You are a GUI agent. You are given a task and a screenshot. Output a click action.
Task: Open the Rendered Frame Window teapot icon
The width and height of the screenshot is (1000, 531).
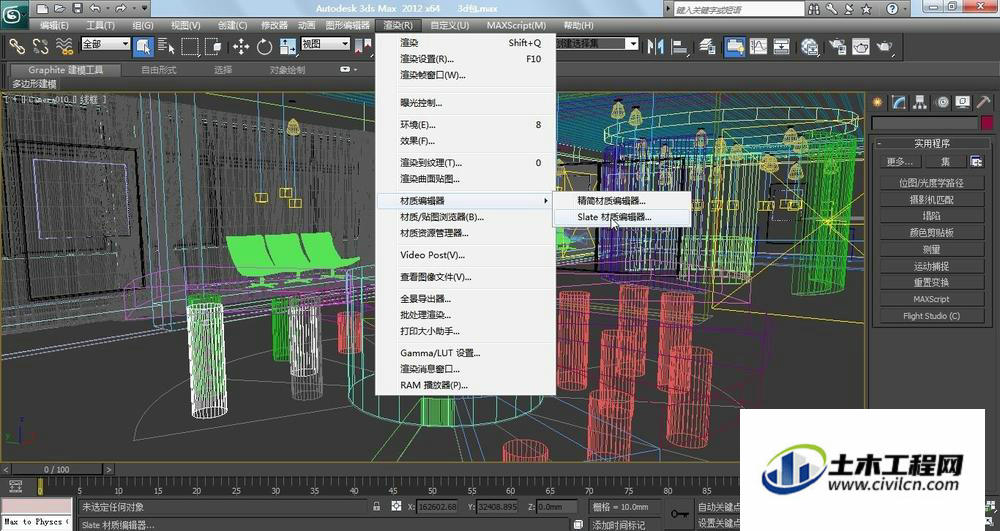[861, 47]
